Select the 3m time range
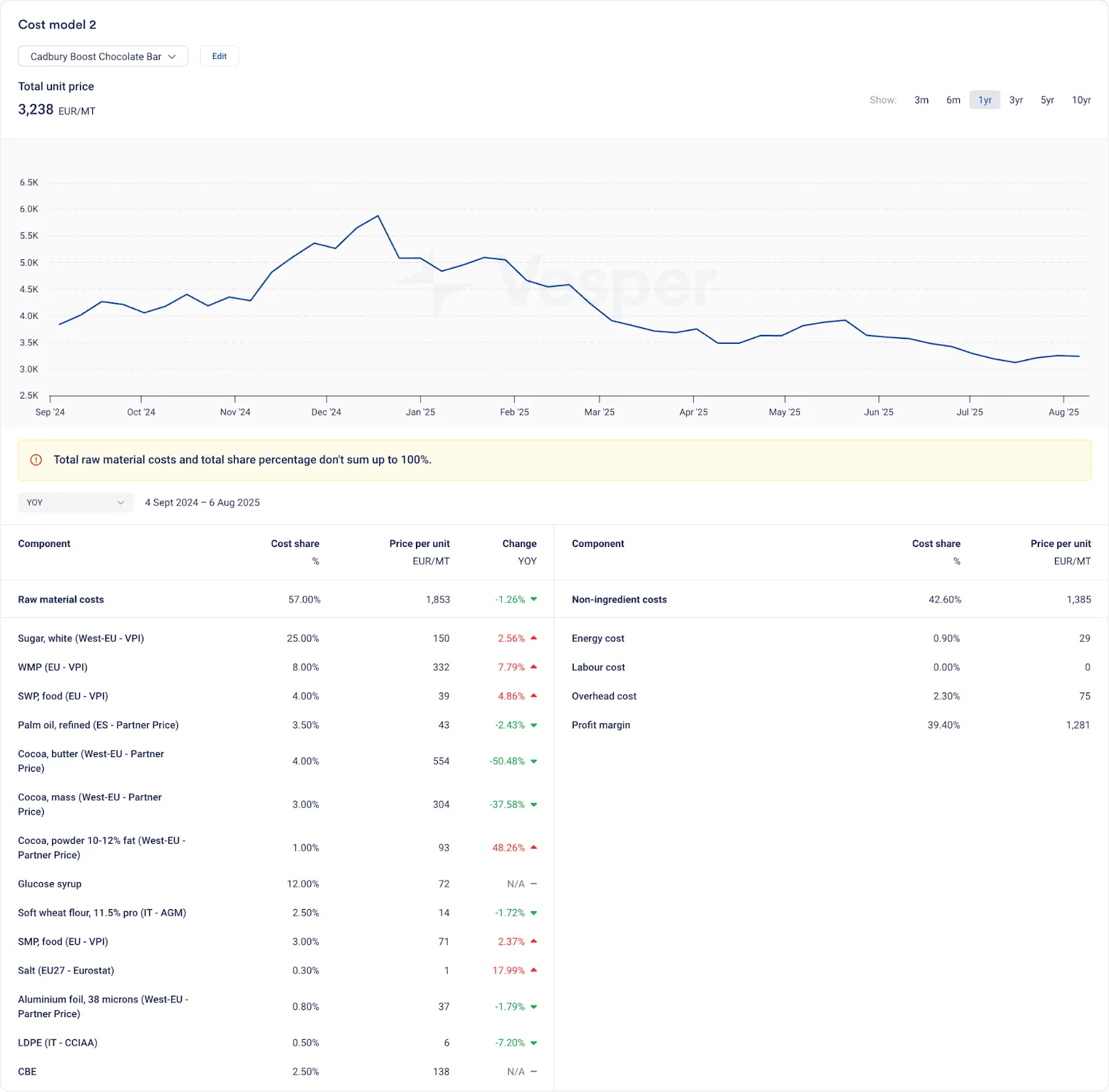This screenshot has width=1109, height=1092. [921, 100]
